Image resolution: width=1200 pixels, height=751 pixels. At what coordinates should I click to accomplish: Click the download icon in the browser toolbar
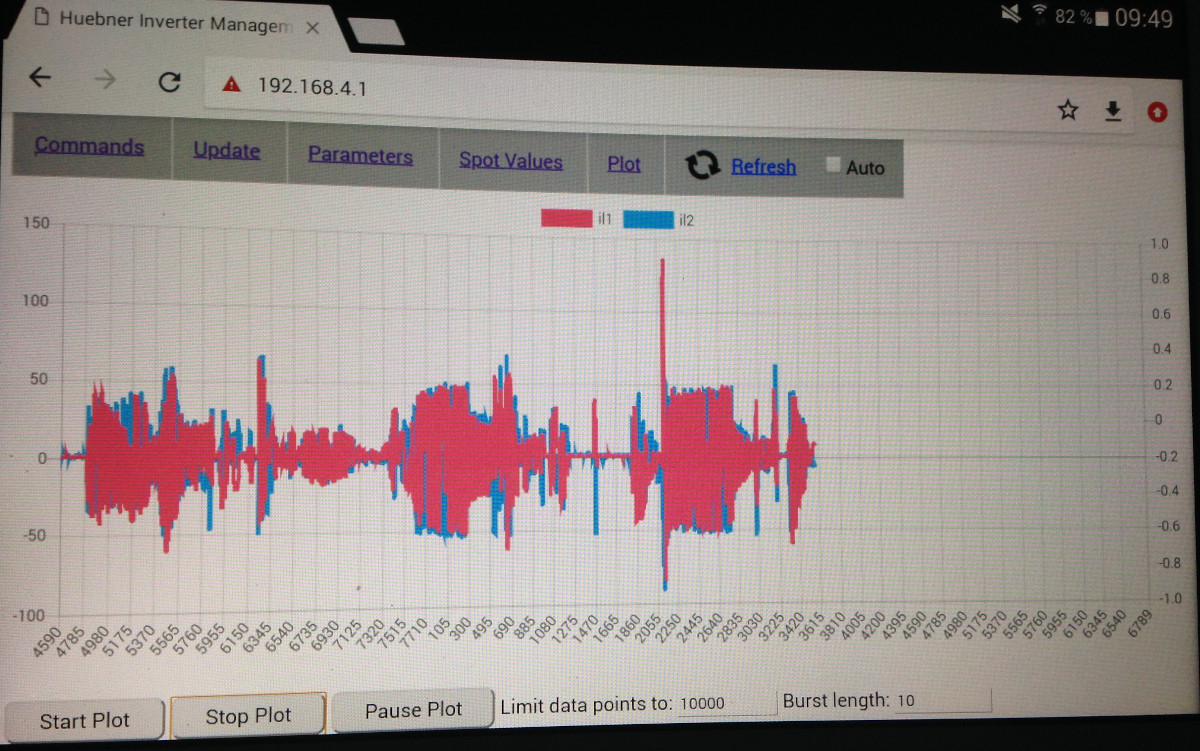point(1113,111)
